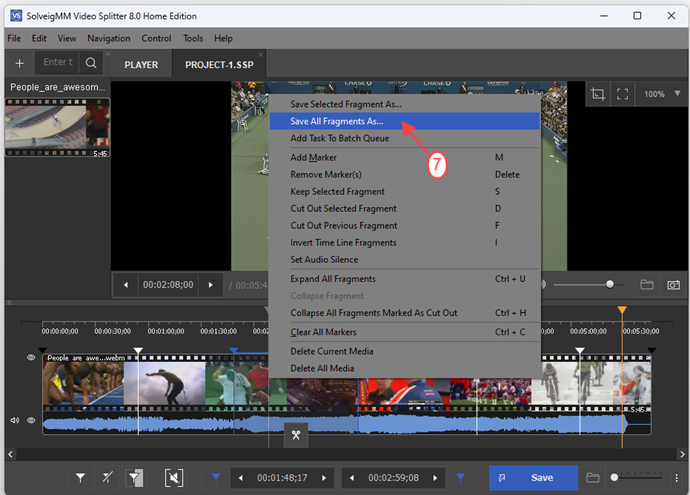Select Remove Marker(s) menu entry

(404, 175)
